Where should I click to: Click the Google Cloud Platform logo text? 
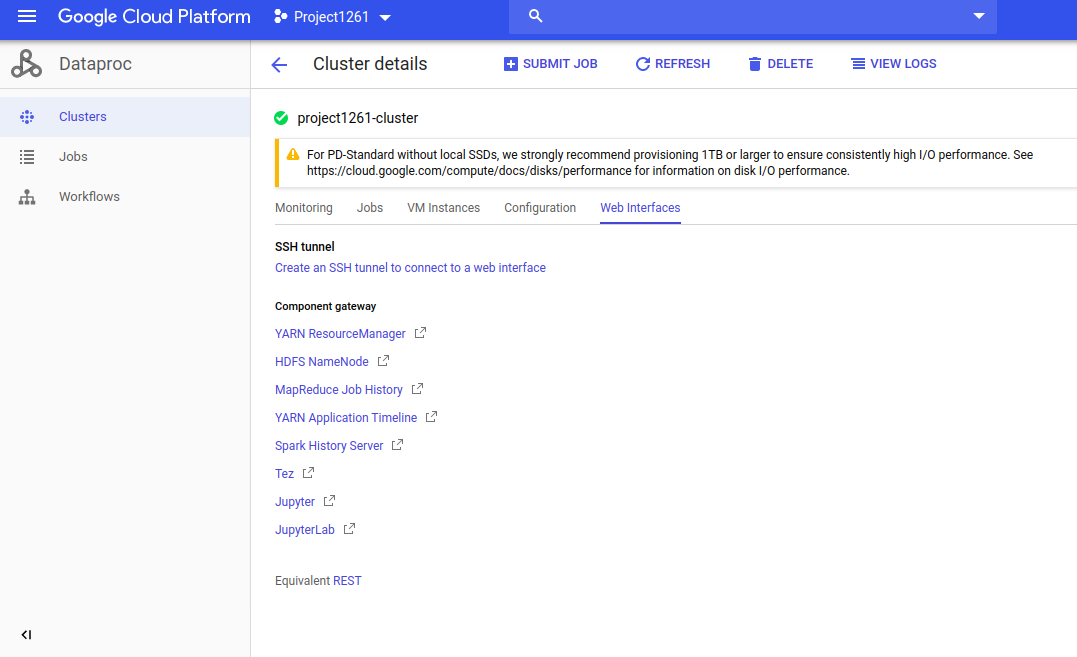click(x=154, y=16)
